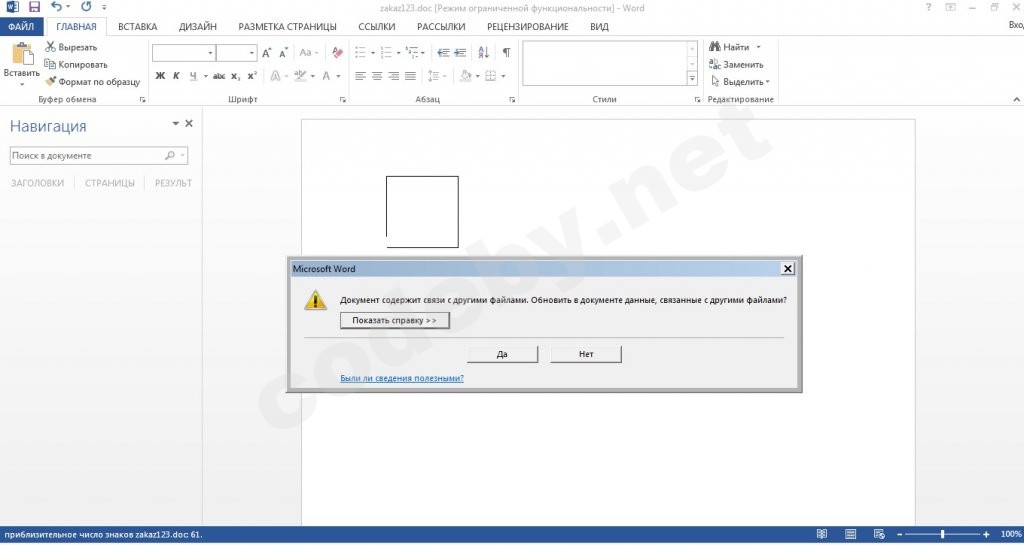Switch to Read Mode view in status bar
The width and height of the screenshot is (1024, 545).
[x=822, y=534]
